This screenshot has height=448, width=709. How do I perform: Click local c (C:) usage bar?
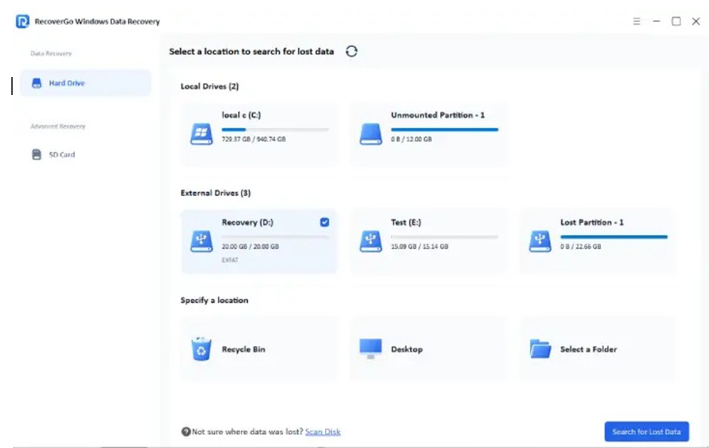[275, 130]
